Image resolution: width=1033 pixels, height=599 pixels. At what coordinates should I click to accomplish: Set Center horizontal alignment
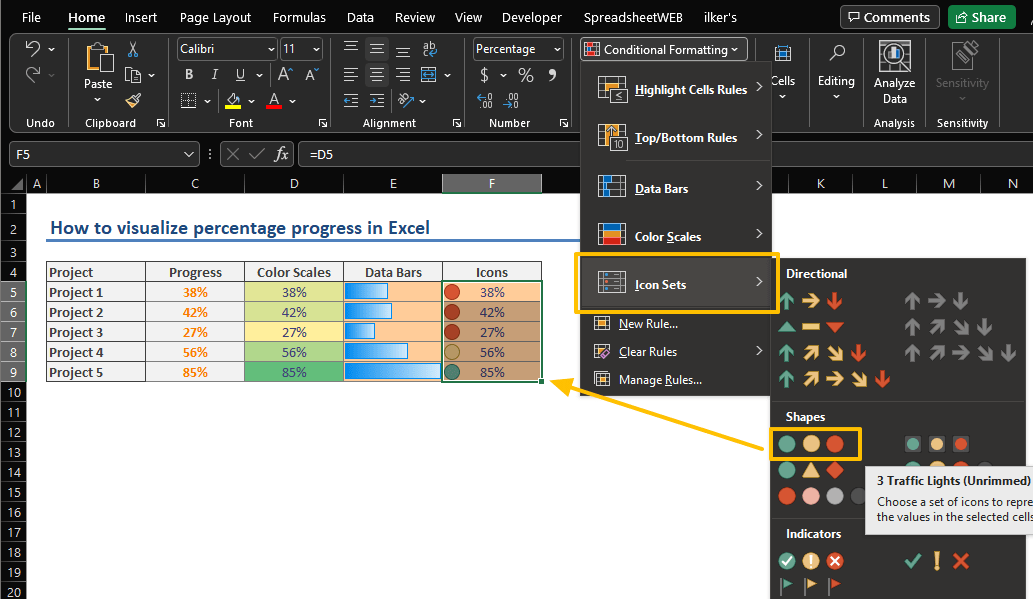pyautogui.click(x=377, y=75)
